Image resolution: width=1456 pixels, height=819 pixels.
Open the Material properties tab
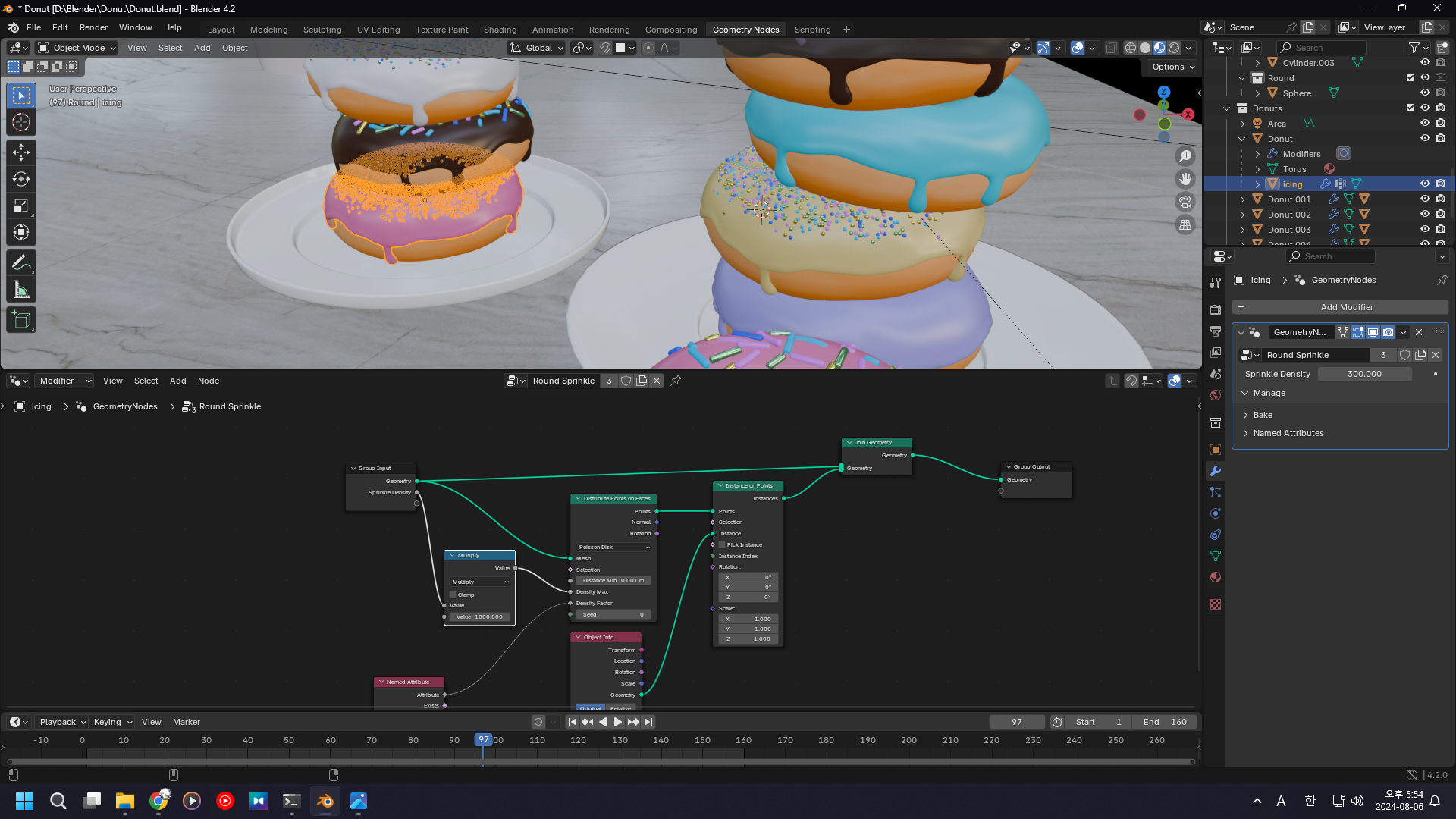pyautogui.click(x=1216, y=577)
